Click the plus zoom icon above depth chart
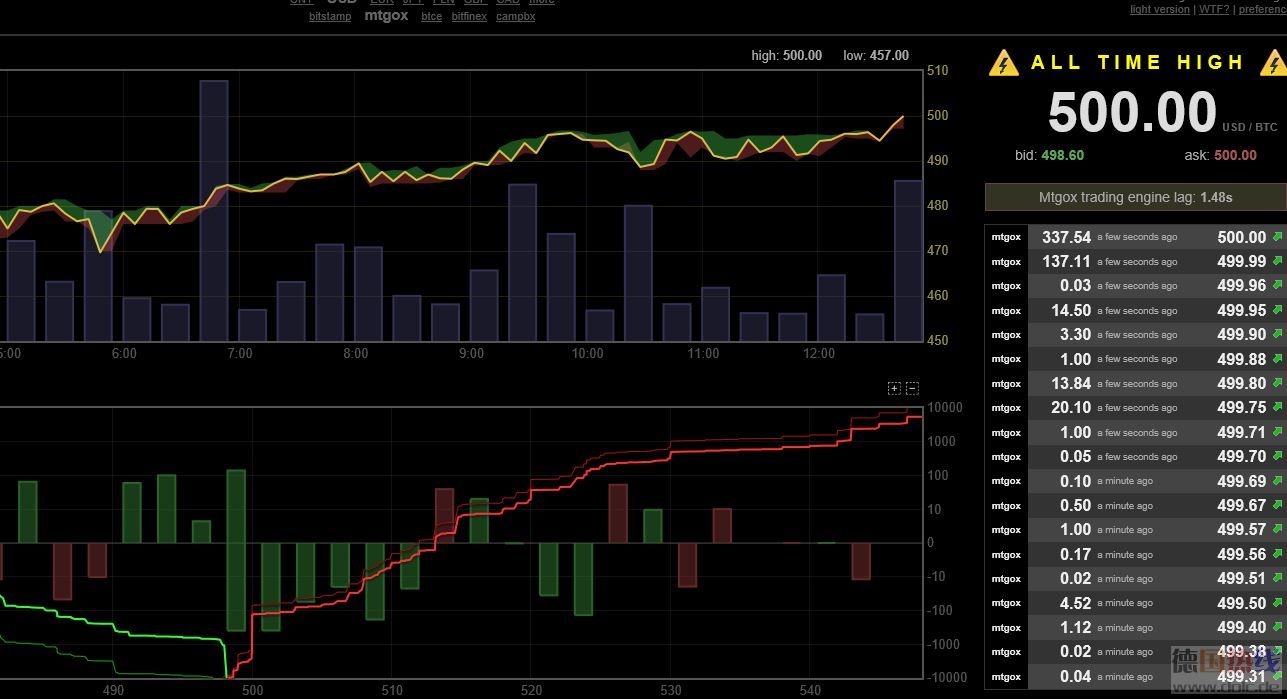The height and width of the screenshot is (699, 1287). [x=894, y=388]
